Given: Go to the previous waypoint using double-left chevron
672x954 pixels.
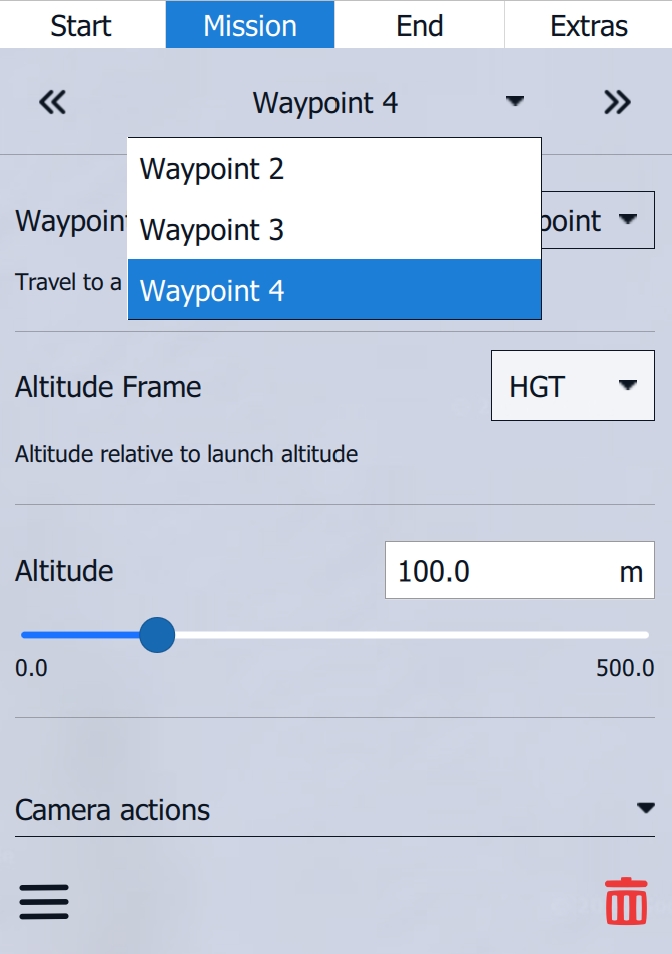Looking at the screenshot, I should tap(52, 102).
